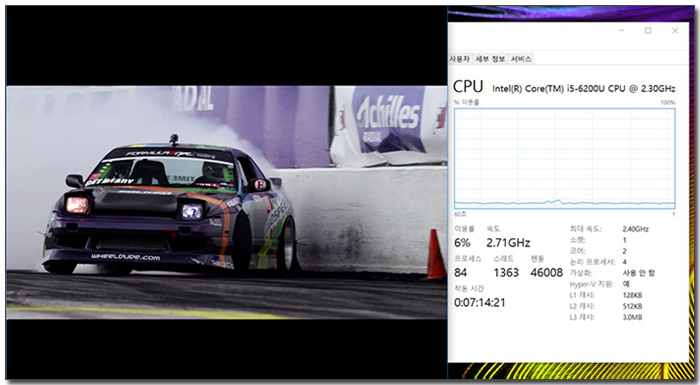Viewport: 700px width, 385px height.
Task: Click the drifting car in the video
Action: [172, 206]
